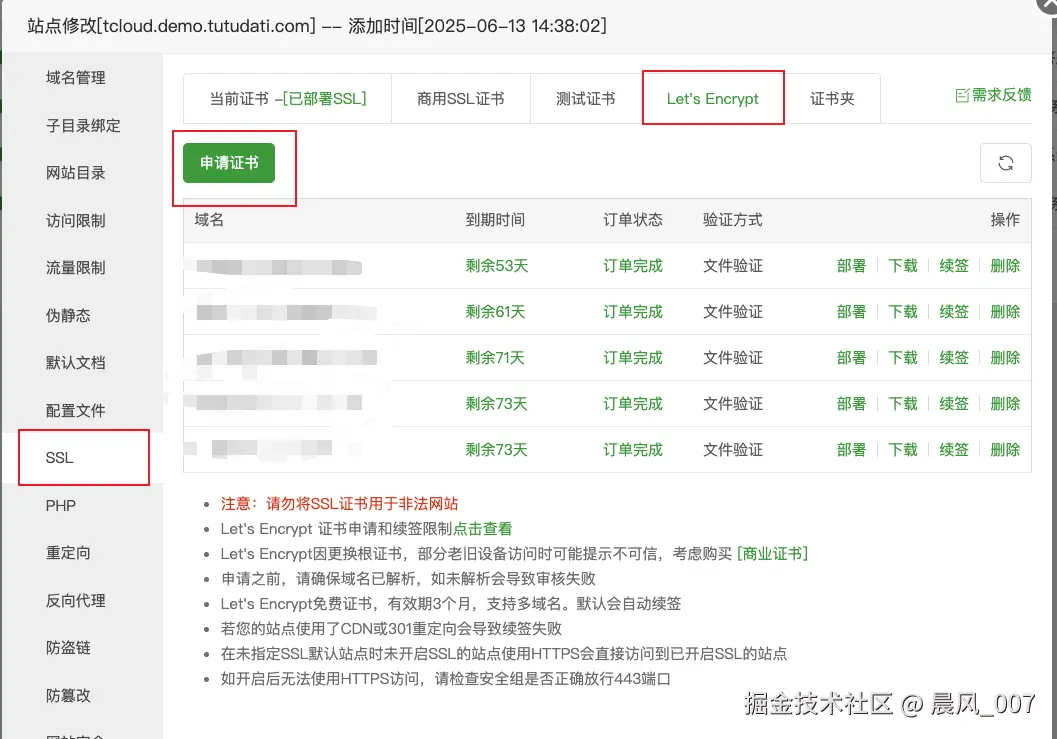Open 反向代理 sidebar item

click(76, 600)
